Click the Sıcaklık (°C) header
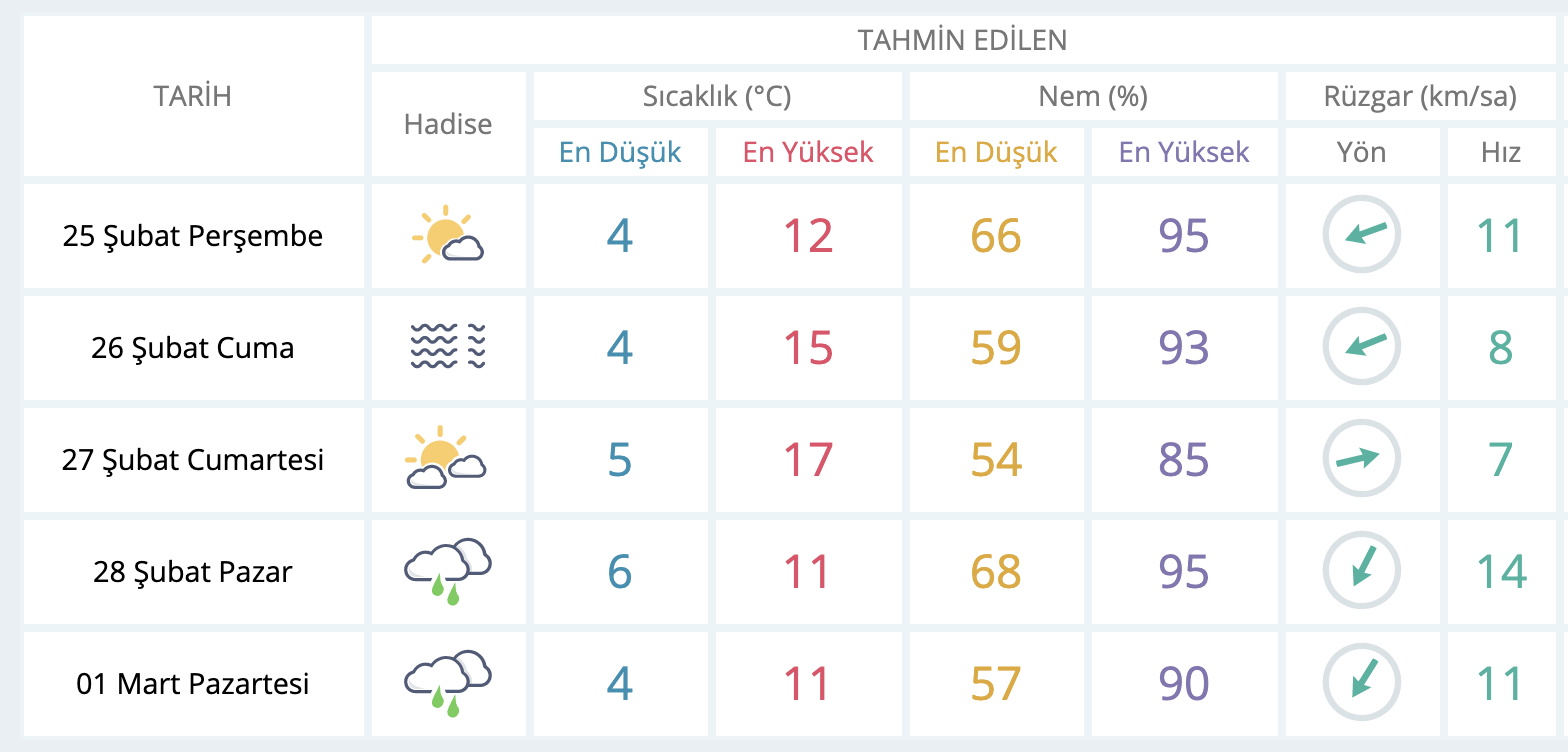Viewport: 1568px width, 752px height. click(717, 97)
